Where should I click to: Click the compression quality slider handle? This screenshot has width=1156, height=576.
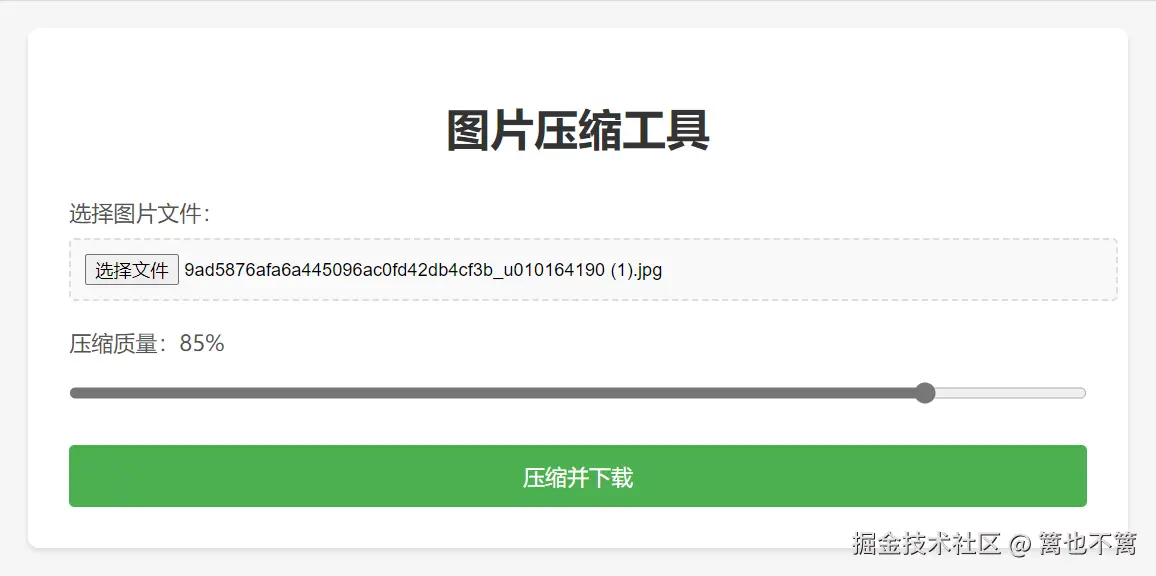(x=925, y=393)
